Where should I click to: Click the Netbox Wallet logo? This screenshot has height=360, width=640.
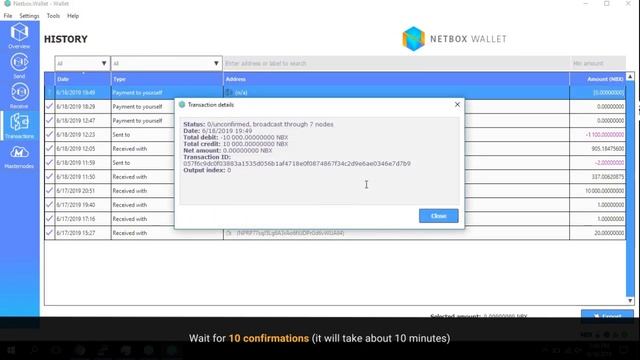point(454,39)
